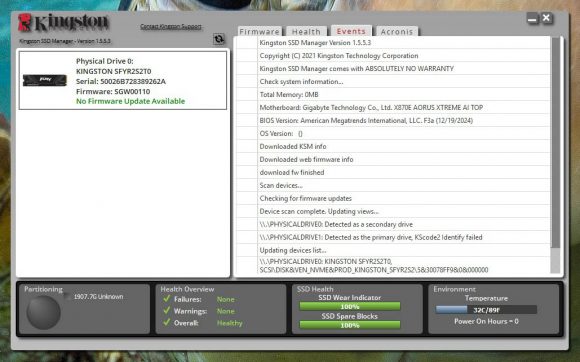This screenshot has width=580, height=362.
Task: Select the Physical Drive 0 entry
Action: (123, 81)
